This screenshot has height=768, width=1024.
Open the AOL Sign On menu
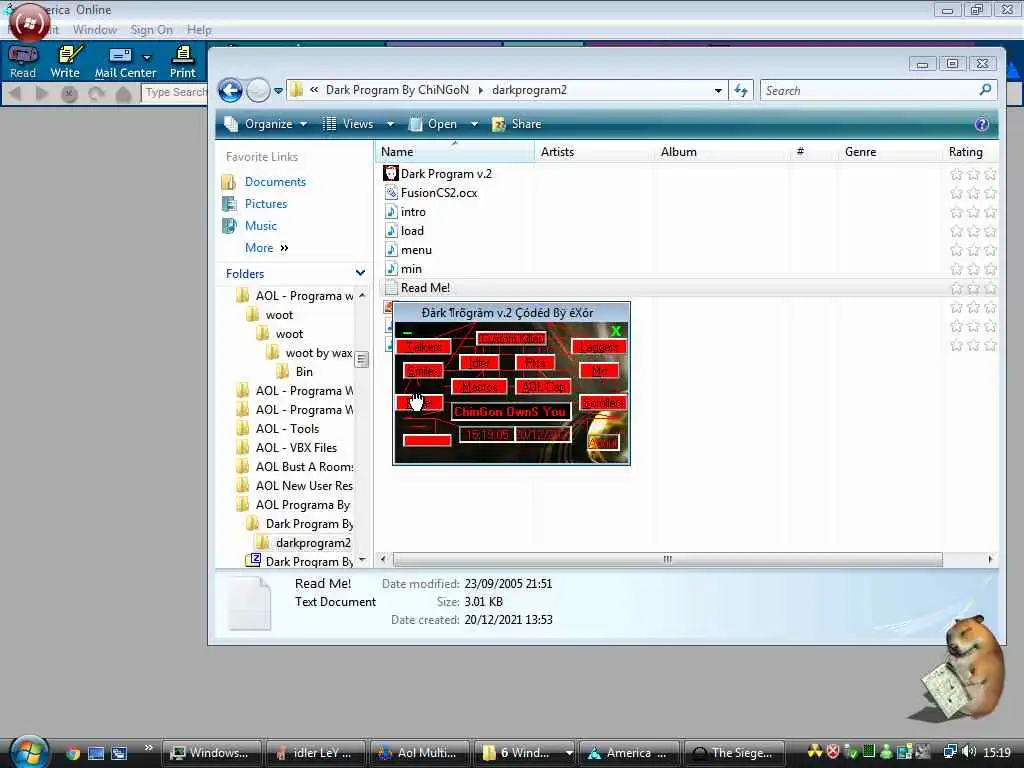coord(152,30)
